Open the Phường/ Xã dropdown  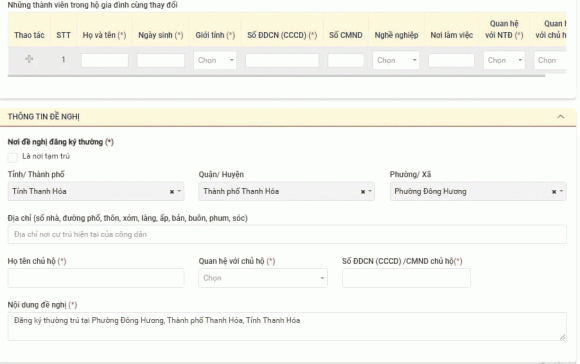click(478, 191)
